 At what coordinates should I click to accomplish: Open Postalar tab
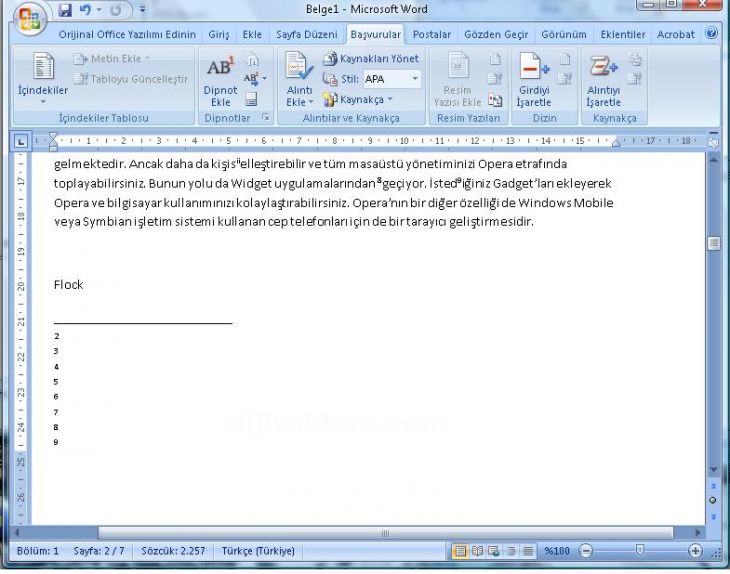click(432, 34)
